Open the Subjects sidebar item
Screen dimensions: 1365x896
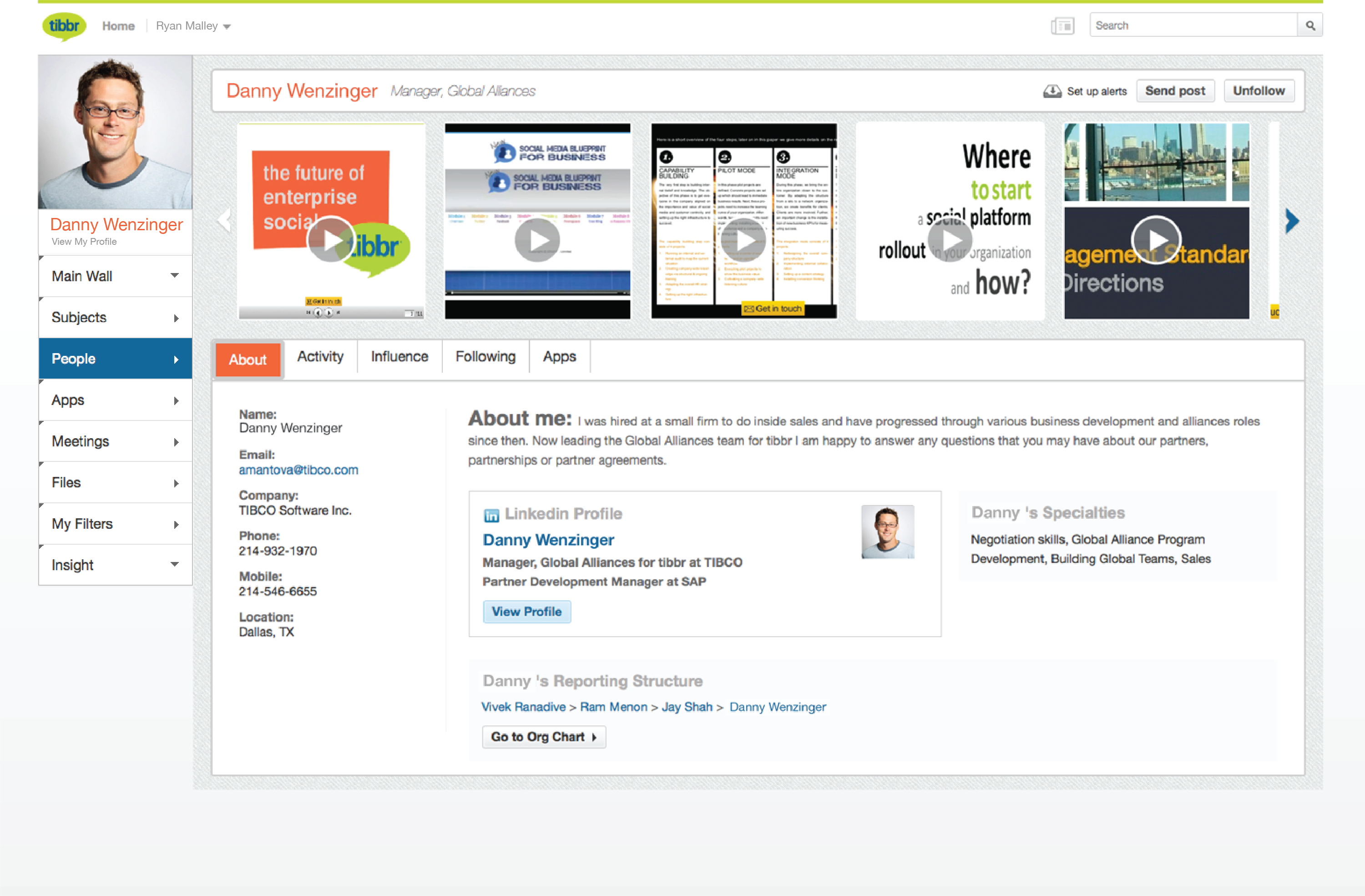click(115, 317)
